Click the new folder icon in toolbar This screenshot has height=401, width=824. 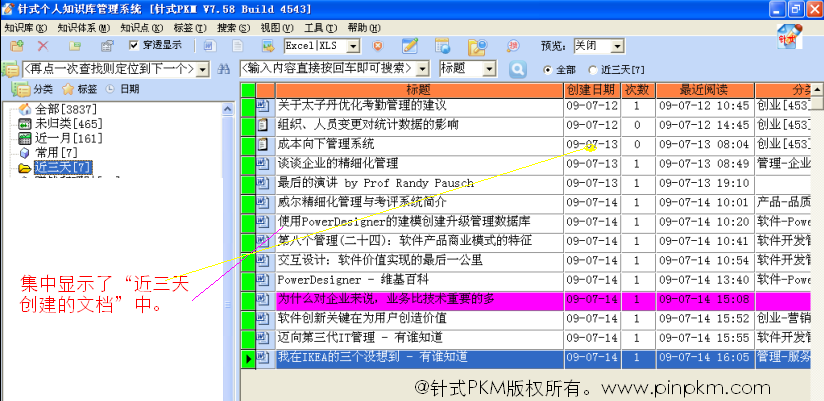pyautogui.click(x=17, y=46)
